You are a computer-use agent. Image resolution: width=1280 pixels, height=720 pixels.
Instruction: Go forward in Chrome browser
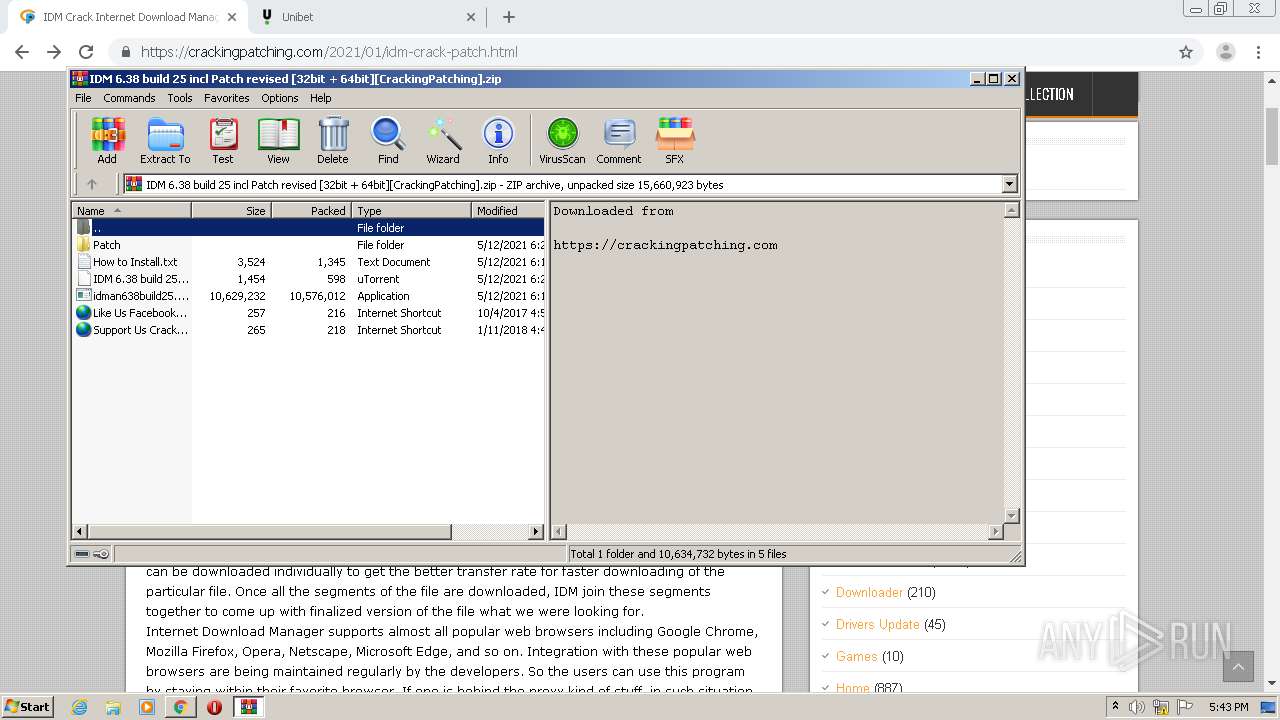54,52
